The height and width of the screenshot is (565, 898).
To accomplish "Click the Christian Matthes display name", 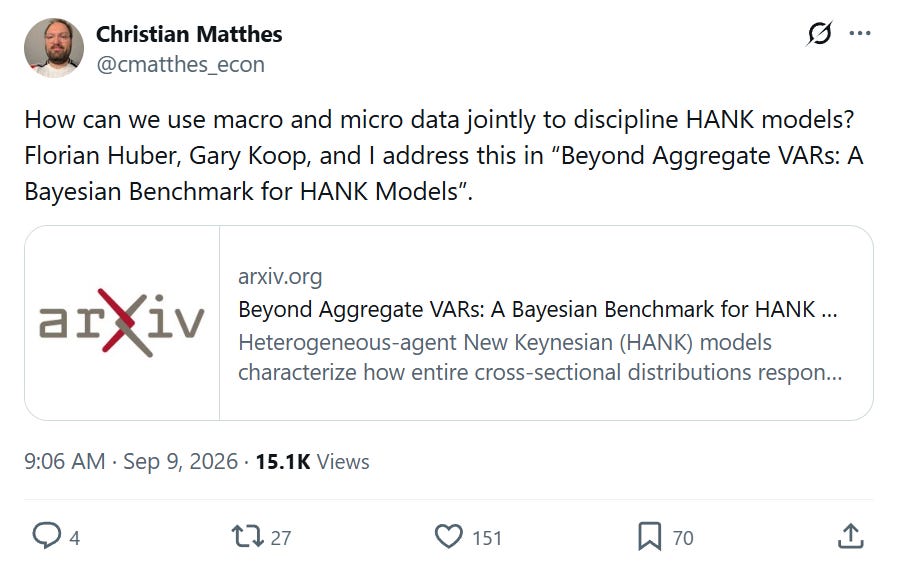I will (189, 34).
